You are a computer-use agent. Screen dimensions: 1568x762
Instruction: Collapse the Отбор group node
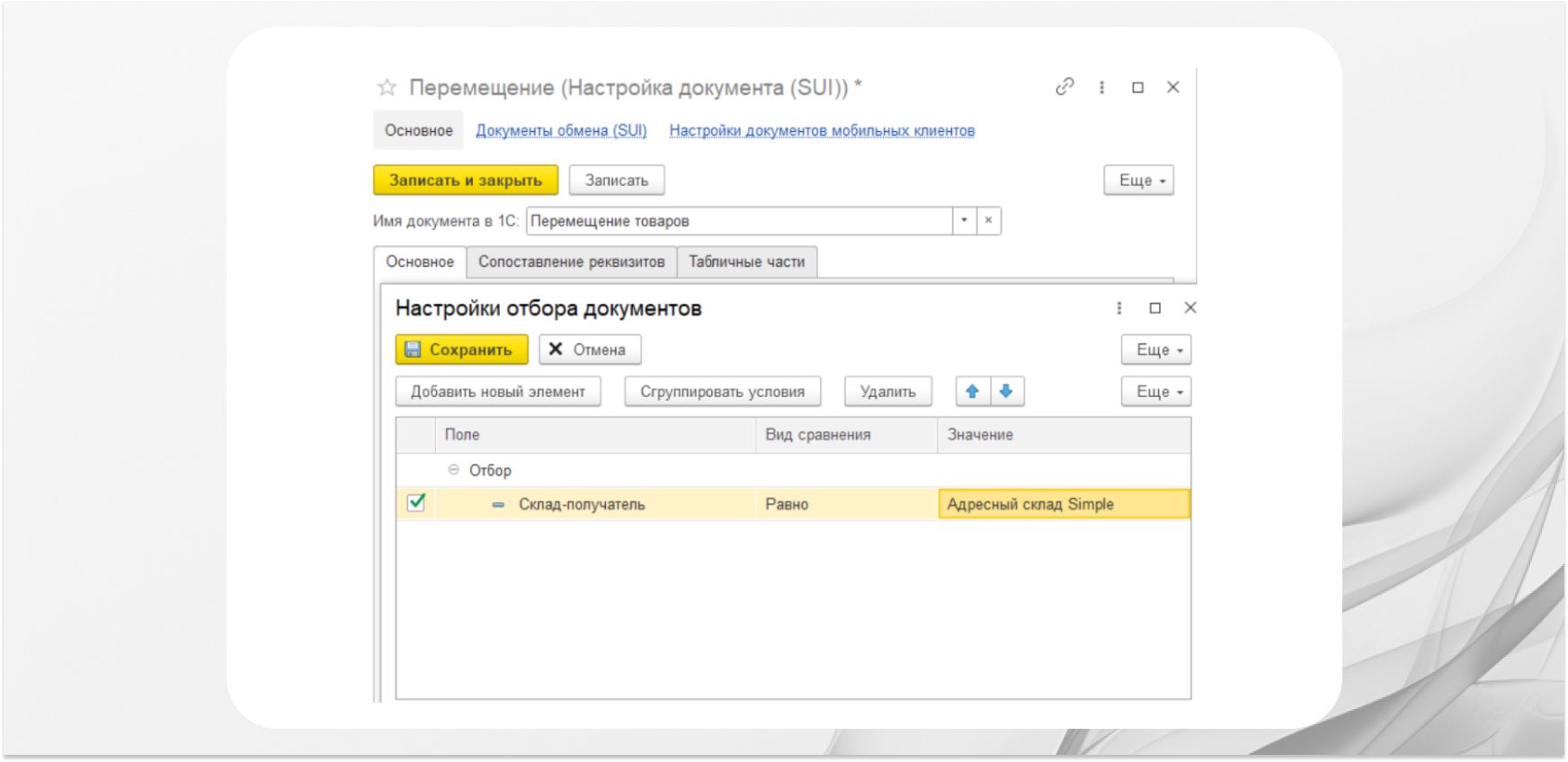click(x=454, y=470)
